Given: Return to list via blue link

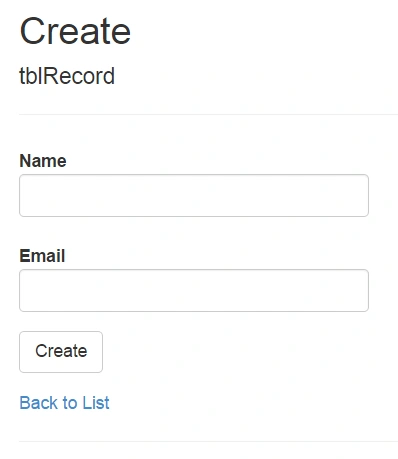Looking at the screenshot, I should (64, 403).
